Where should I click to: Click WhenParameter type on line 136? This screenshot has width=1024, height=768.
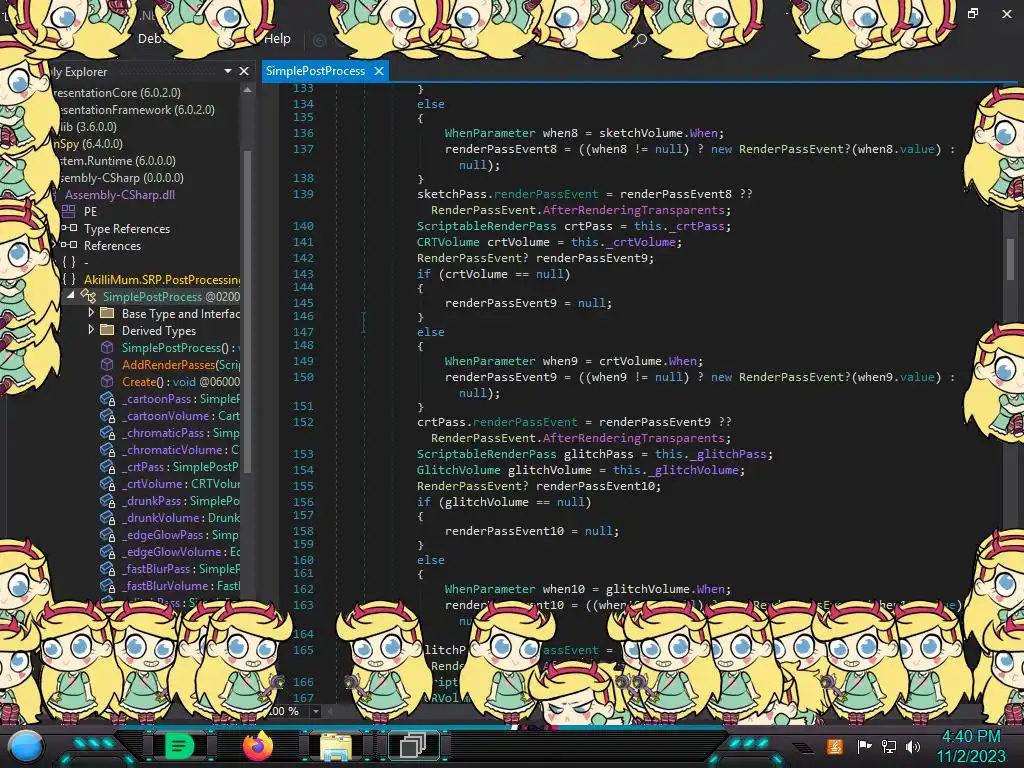point(490,133)
